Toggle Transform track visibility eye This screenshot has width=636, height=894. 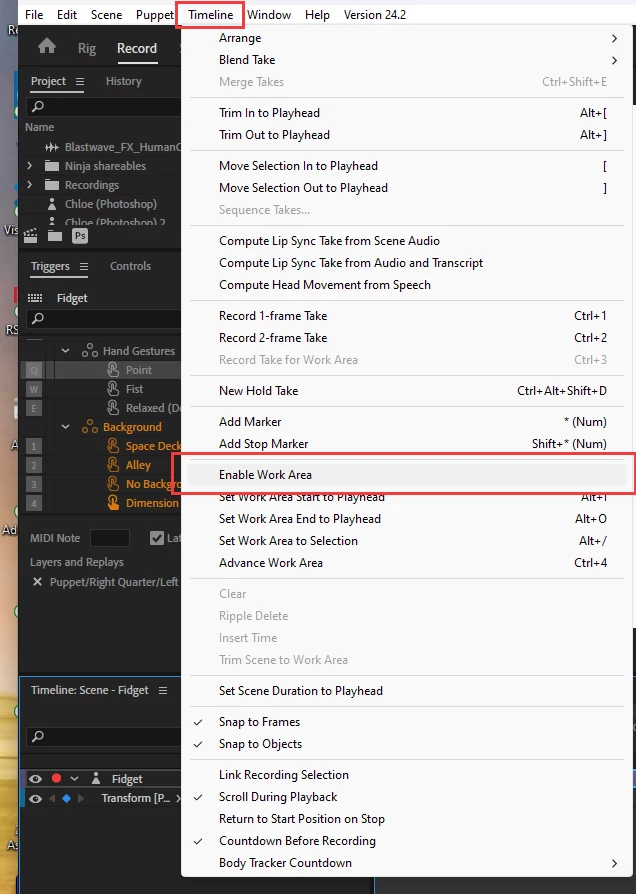pos(35,798)
